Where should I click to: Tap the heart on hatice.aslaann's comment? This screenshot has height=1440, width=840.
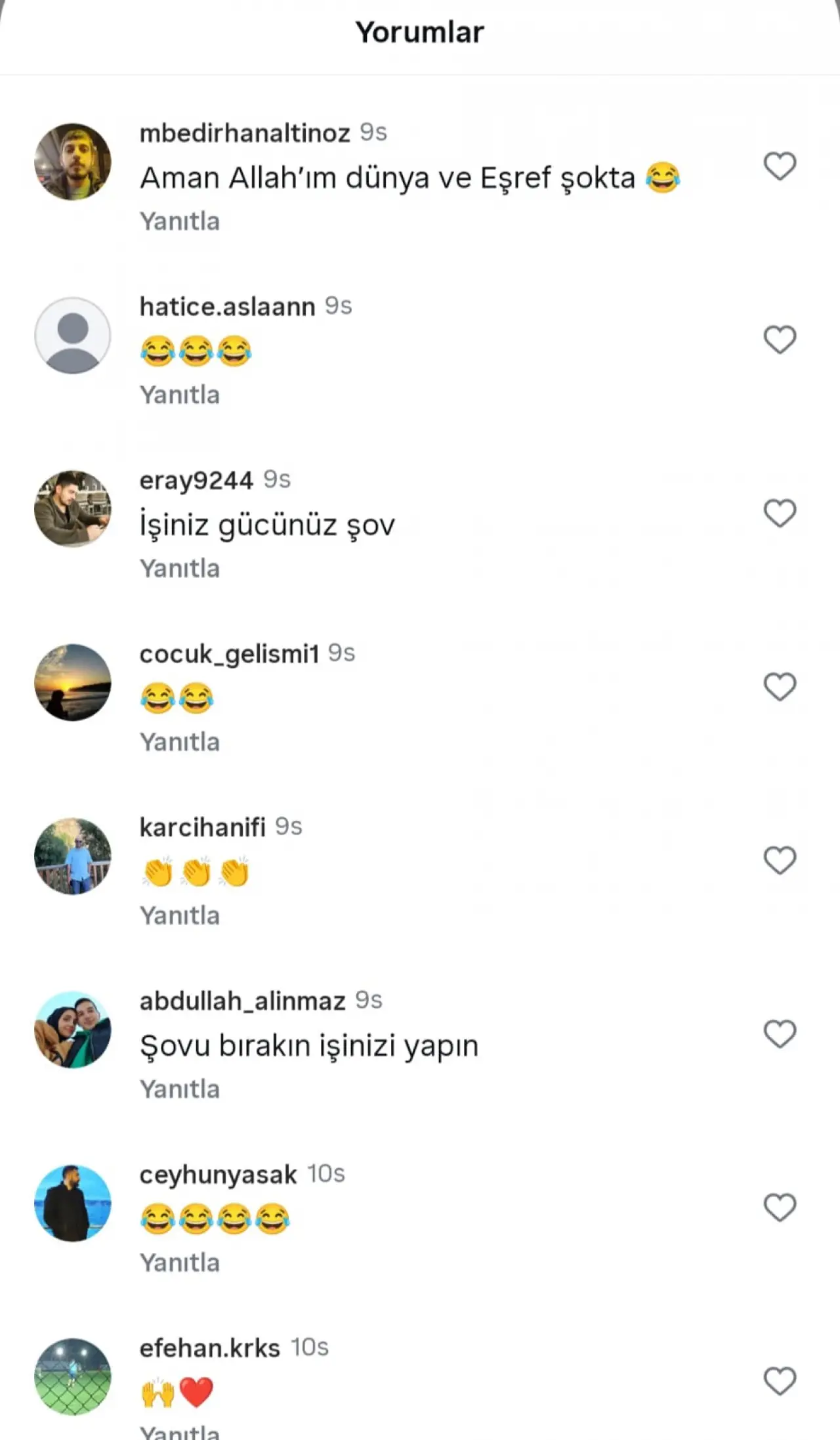[780, 339]
